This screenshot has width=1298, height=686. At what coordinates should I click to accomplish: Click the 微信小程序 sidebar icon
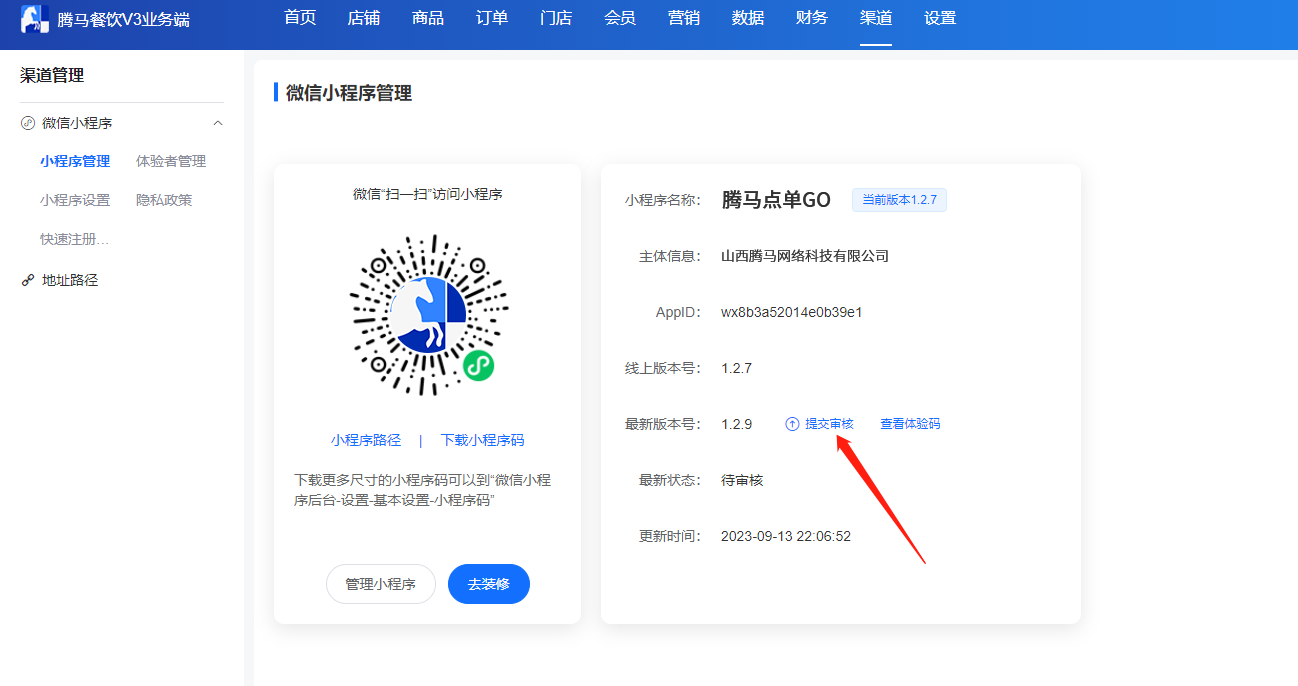tap(28, 123)
